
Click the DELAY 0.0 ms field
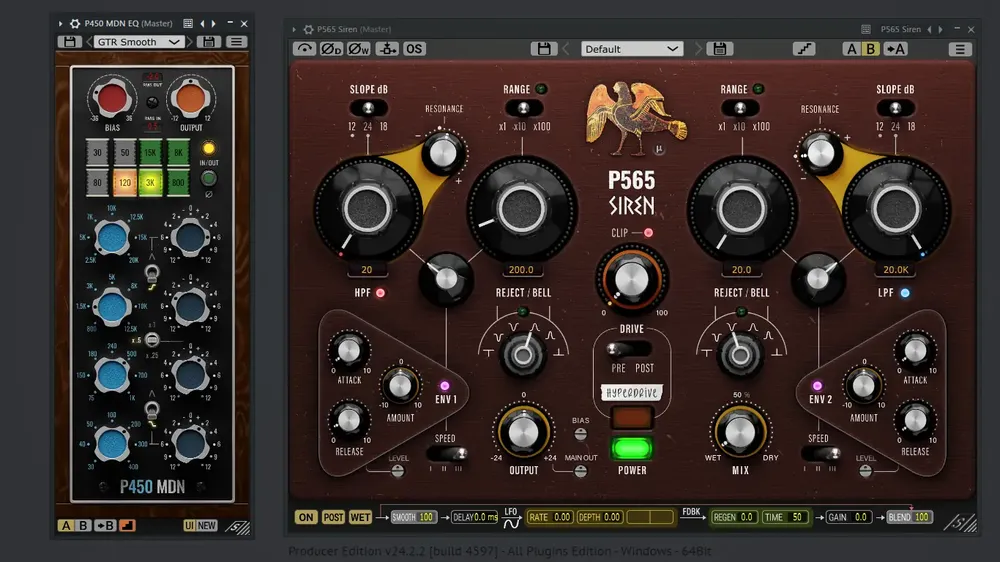tap(475, 517)
